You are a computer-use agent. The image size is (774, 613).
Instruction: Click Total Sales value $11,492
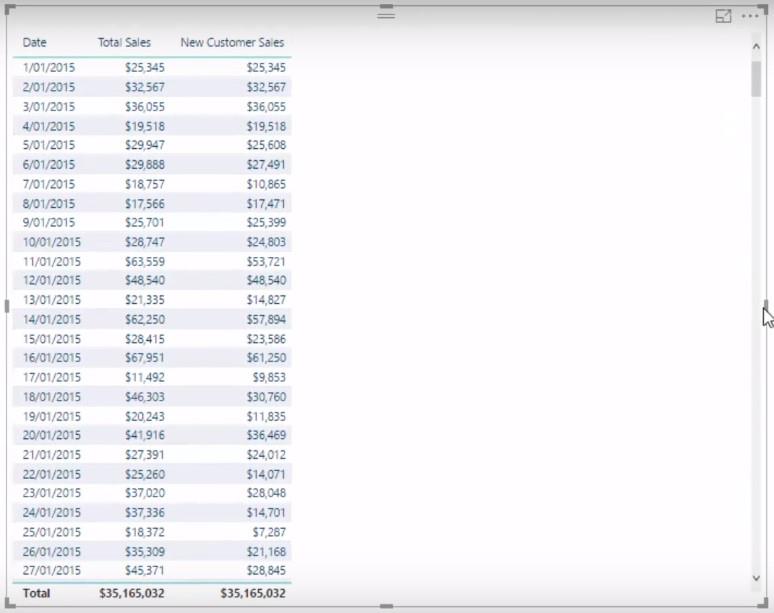(145, 377)
